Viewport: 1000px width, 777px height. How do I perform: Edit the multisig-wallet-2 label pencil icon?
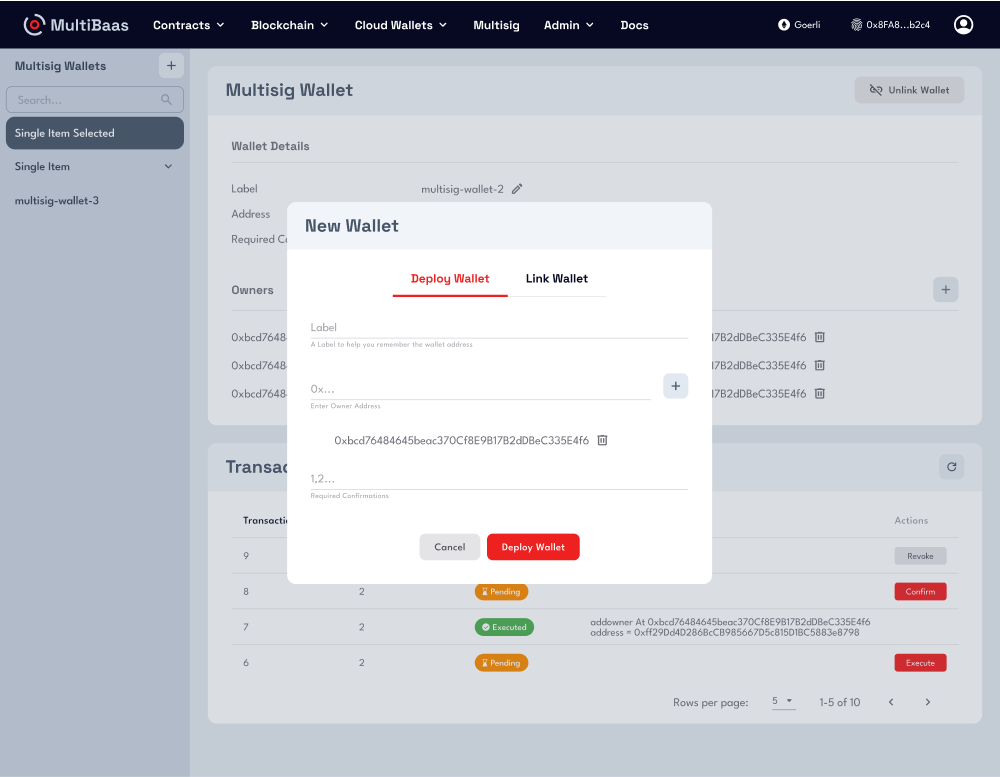point(517,189)
